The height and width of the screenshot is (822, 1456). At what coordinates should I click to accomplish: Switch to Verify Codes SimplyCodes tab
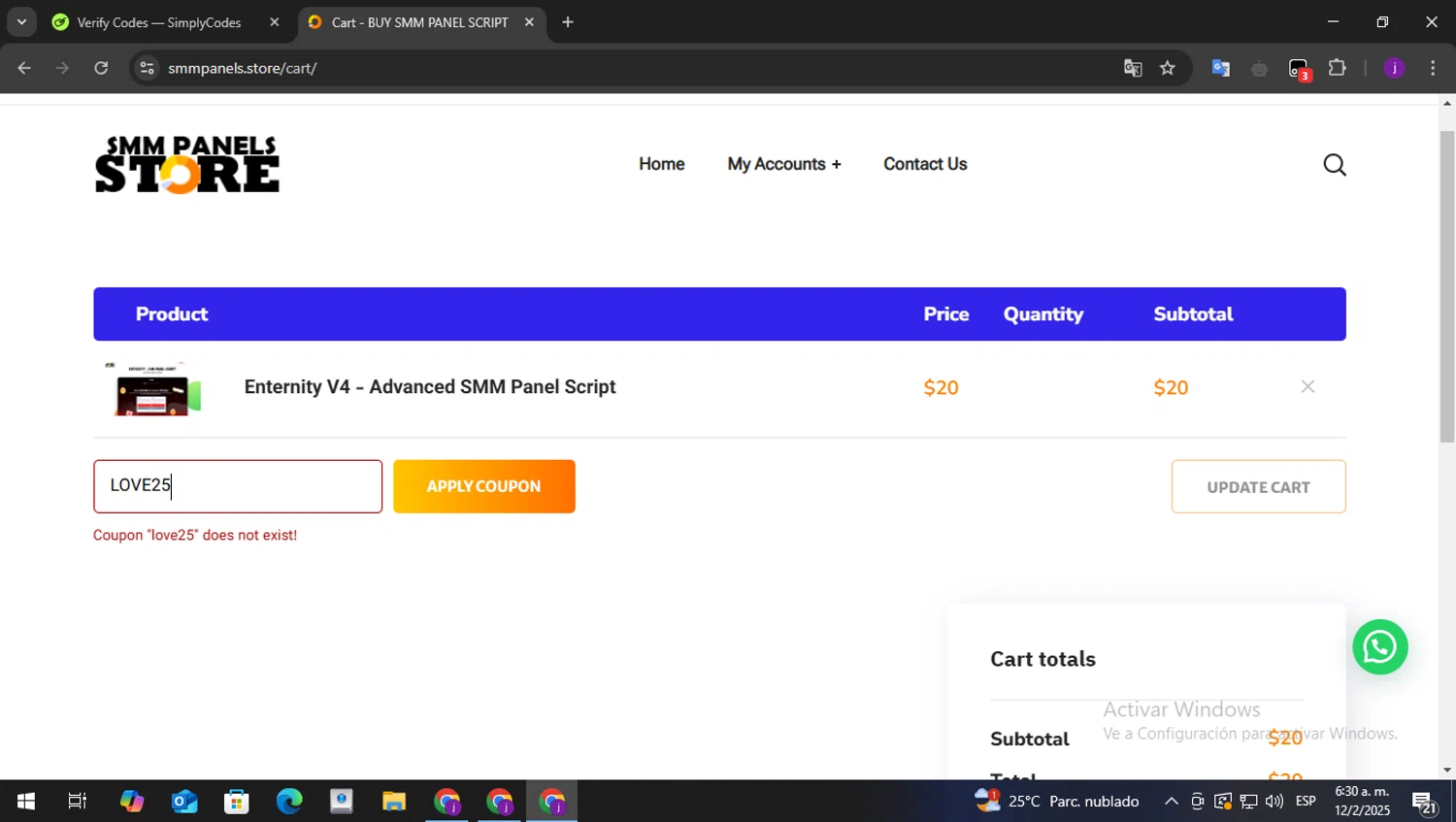point(159,22)
